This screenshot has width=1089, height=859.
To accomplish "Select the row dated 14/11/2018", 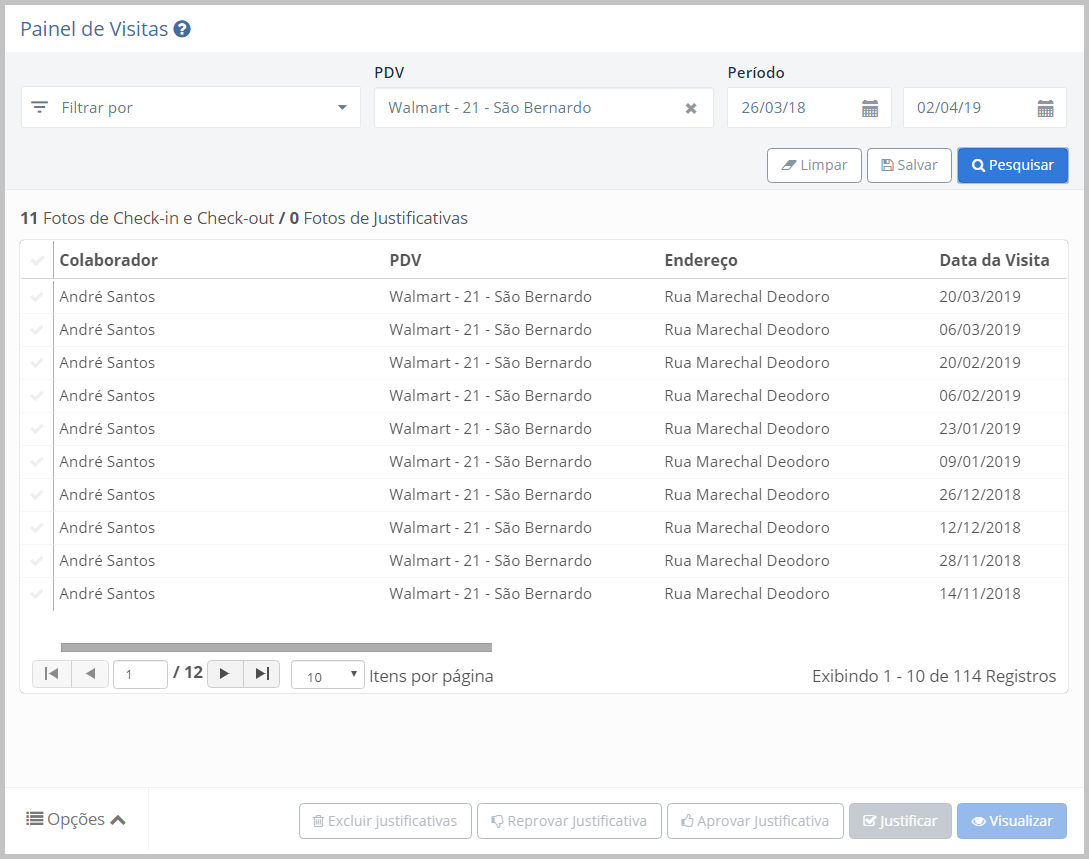I will pos(37,594).
